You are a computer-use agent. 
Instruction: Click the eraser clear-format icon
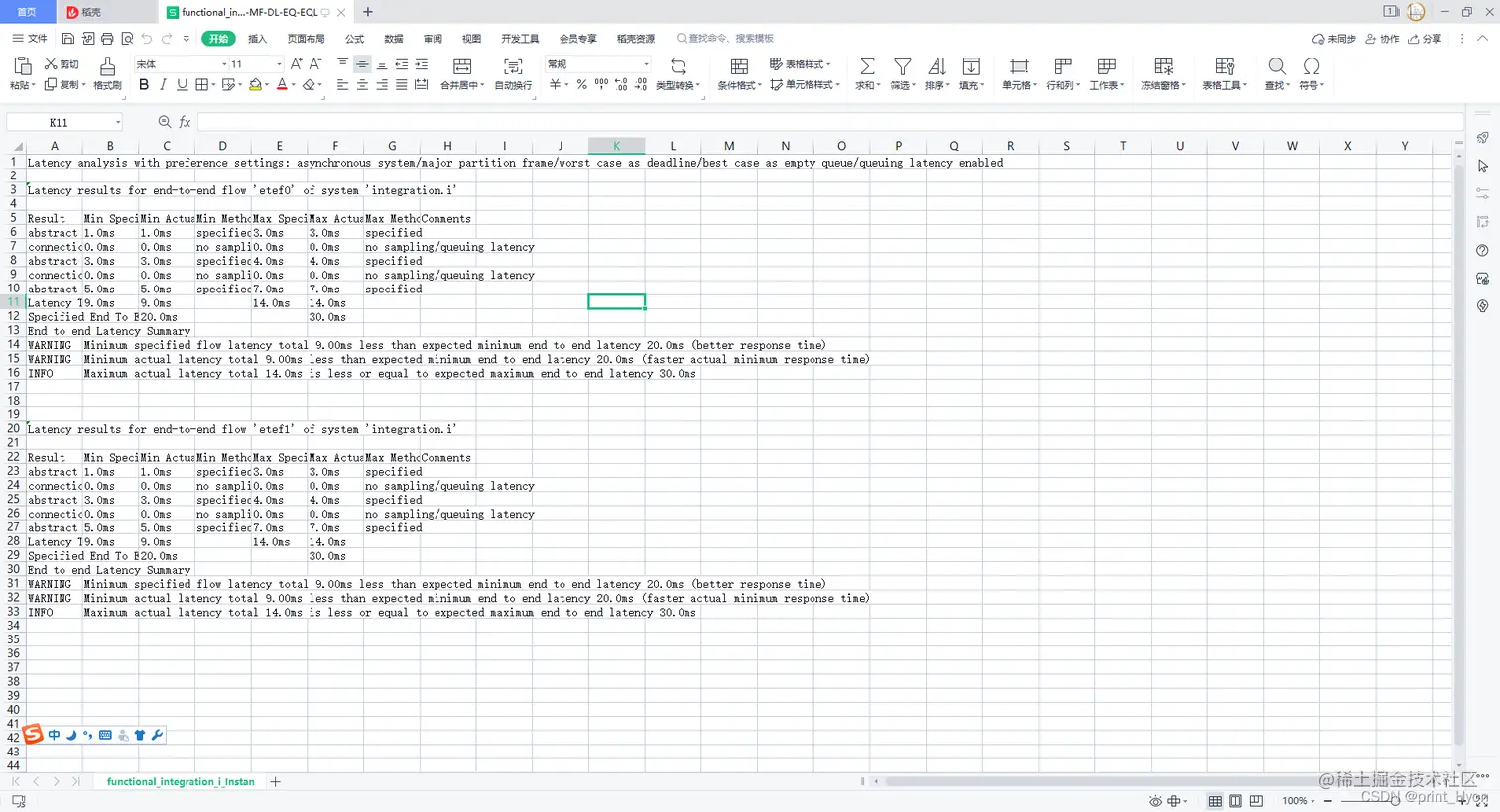(x=310, y=85)
